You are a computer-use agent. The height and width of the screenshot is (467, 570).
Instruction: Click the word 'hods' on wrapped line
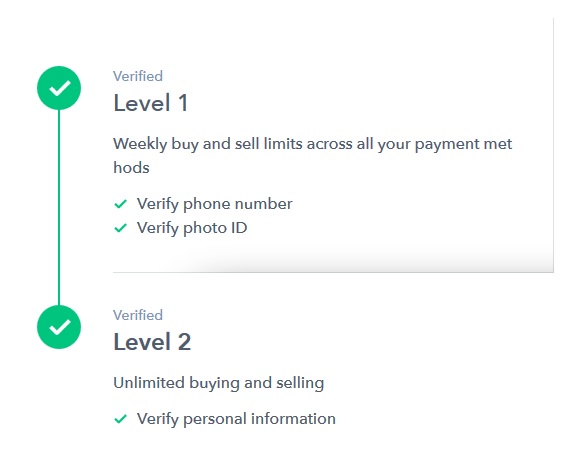click(131, 168)
